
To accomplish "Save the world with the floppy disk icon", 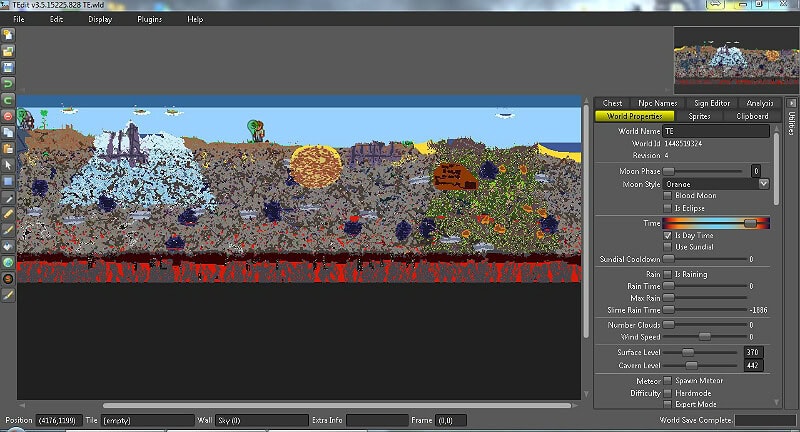I will click(x=8, y=67).
